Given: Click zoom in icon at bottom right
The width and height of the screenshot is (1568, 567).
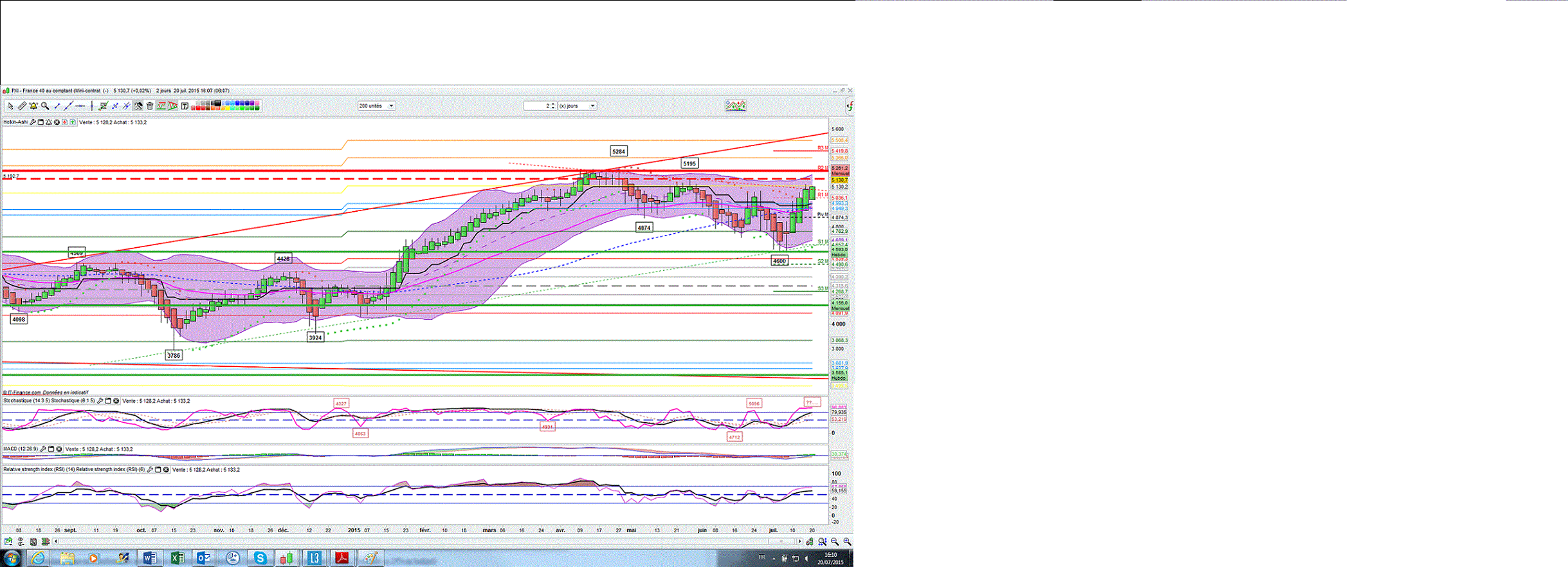Looking at the screenshot, I should pyautogui.click(x=847, y=542).
